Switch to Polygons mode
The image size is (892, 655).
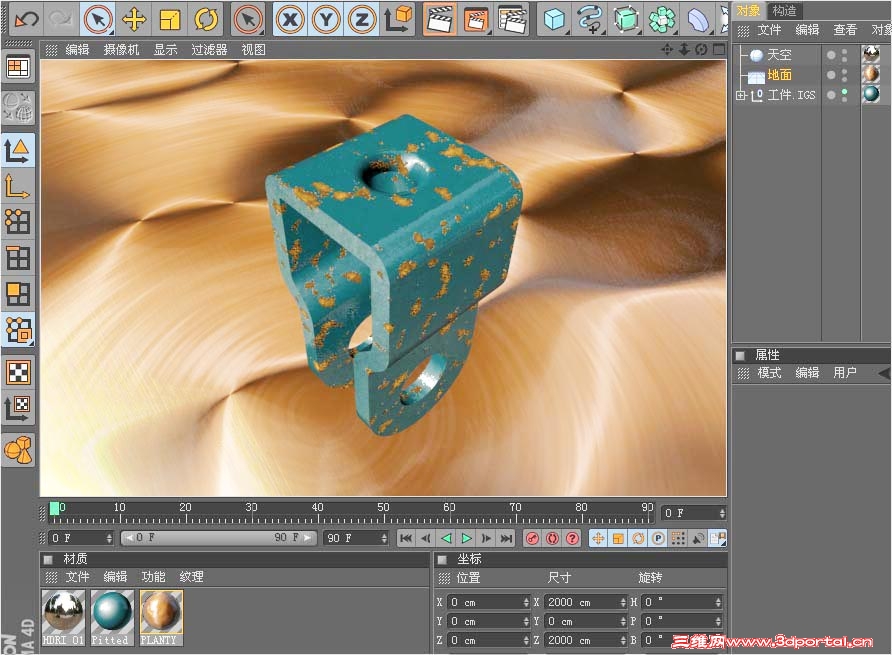point(18,294)
